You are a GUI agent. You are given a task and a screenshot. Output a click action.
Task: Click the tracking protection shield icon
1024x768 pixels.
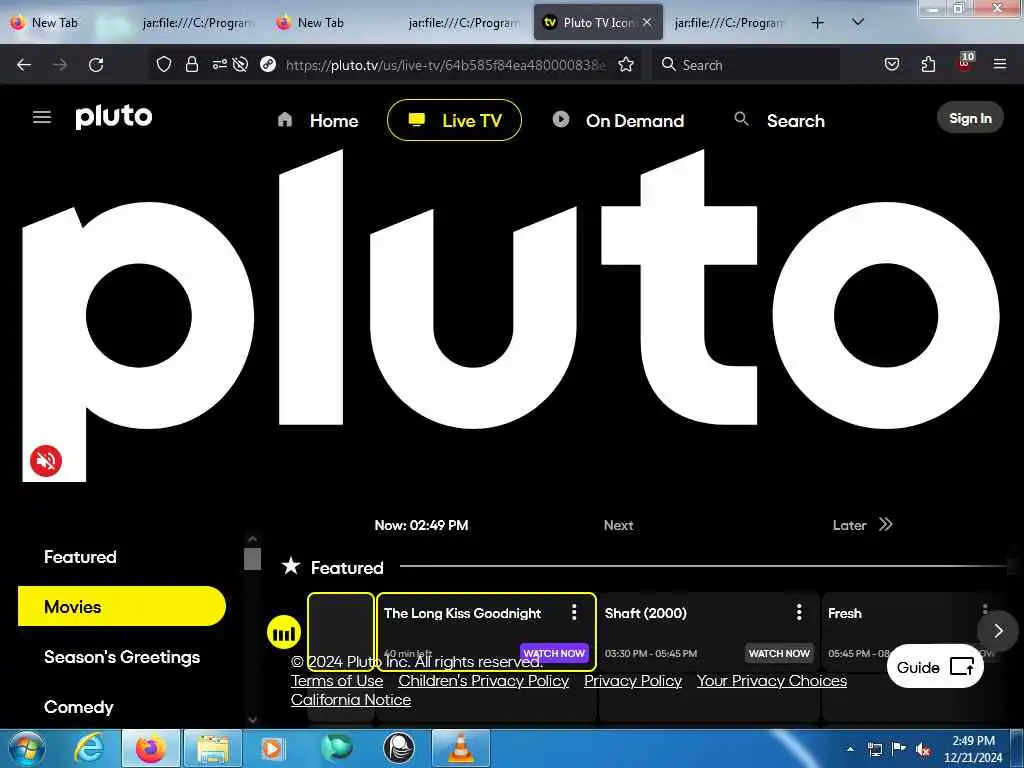(x=164, y=64)
